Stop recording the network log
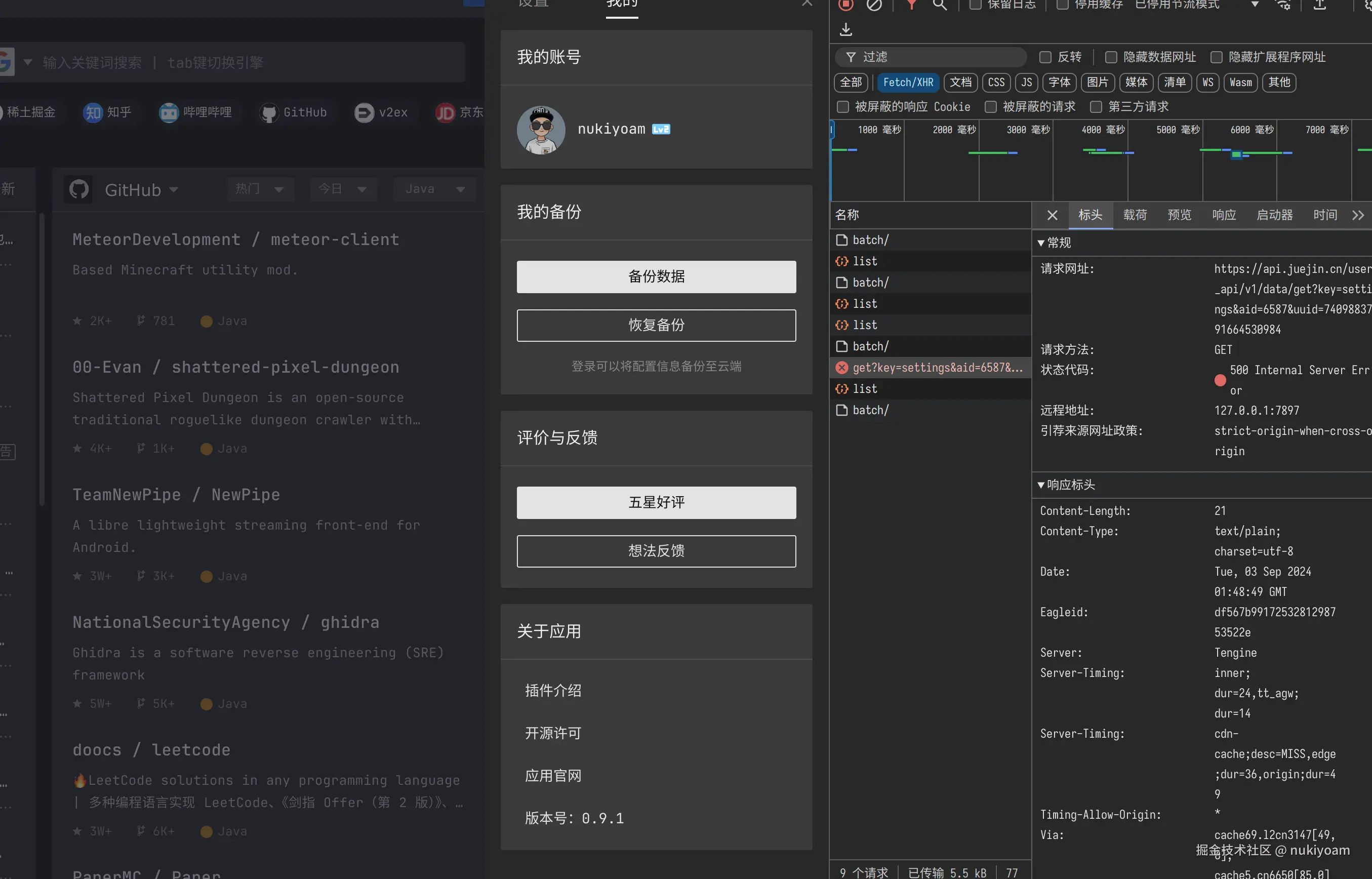 (845, 6)
